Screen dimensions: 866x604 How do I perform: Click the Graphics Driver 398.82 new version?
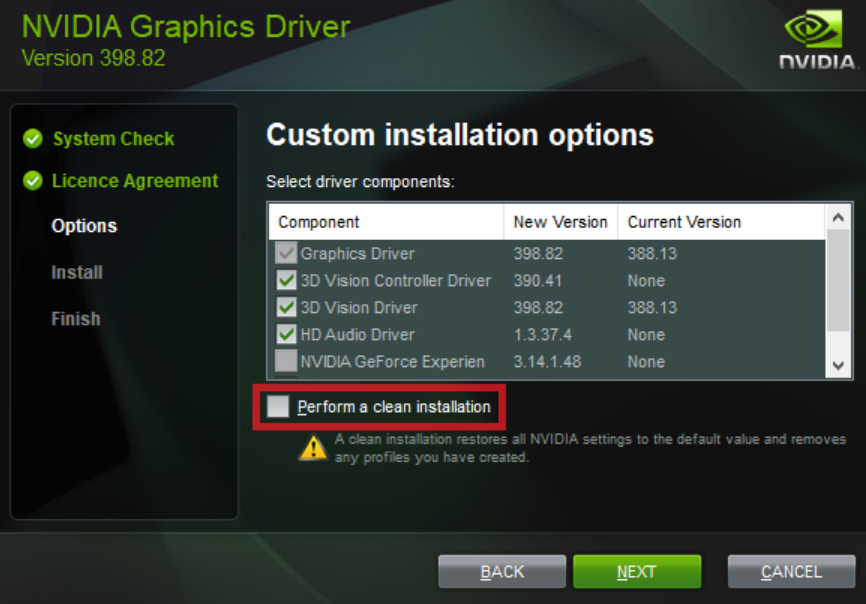(538, 253)
